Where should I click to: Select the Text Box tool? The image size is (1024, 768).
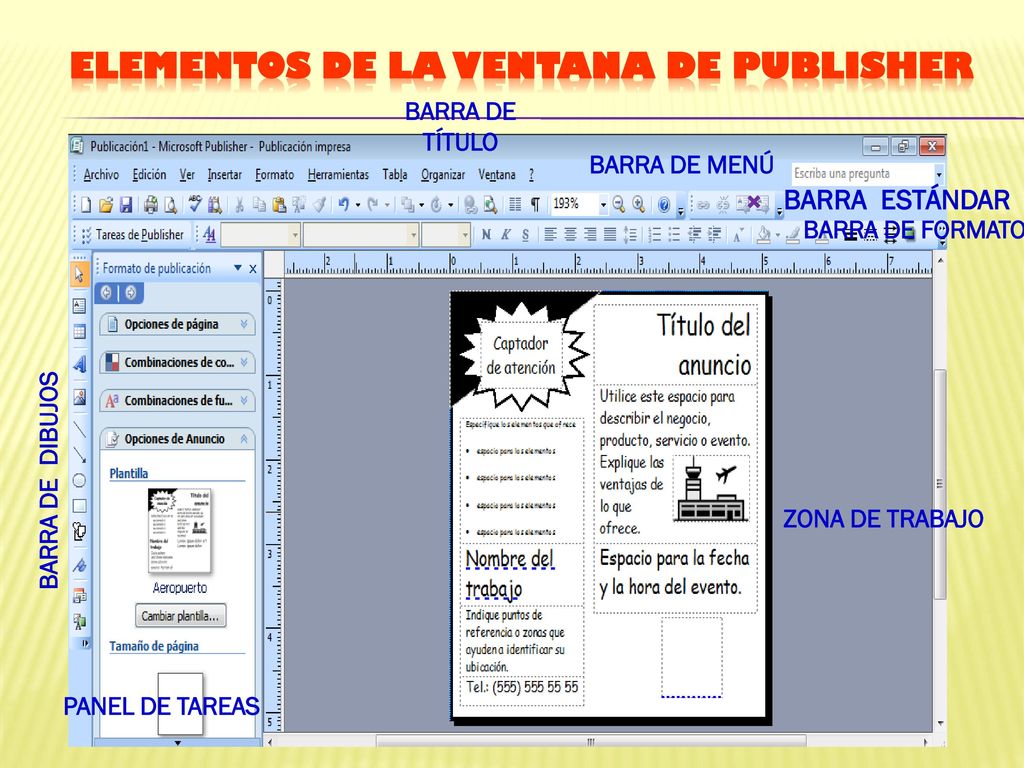[80, 305]
